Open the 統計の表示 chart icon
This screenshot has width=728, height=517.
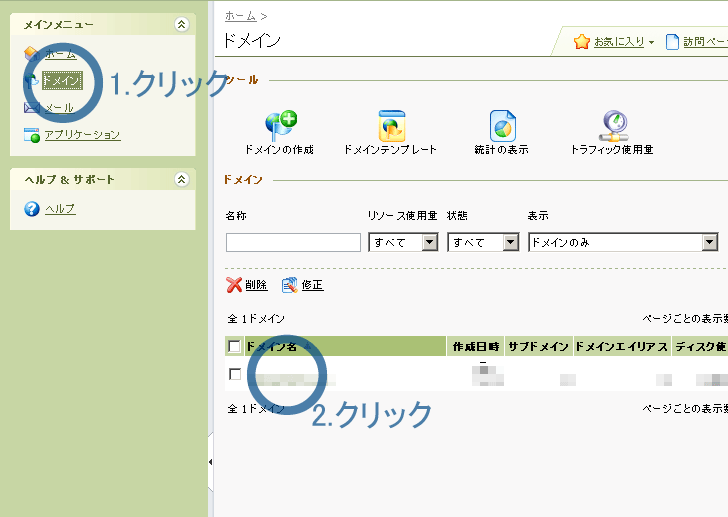[503, 125]
